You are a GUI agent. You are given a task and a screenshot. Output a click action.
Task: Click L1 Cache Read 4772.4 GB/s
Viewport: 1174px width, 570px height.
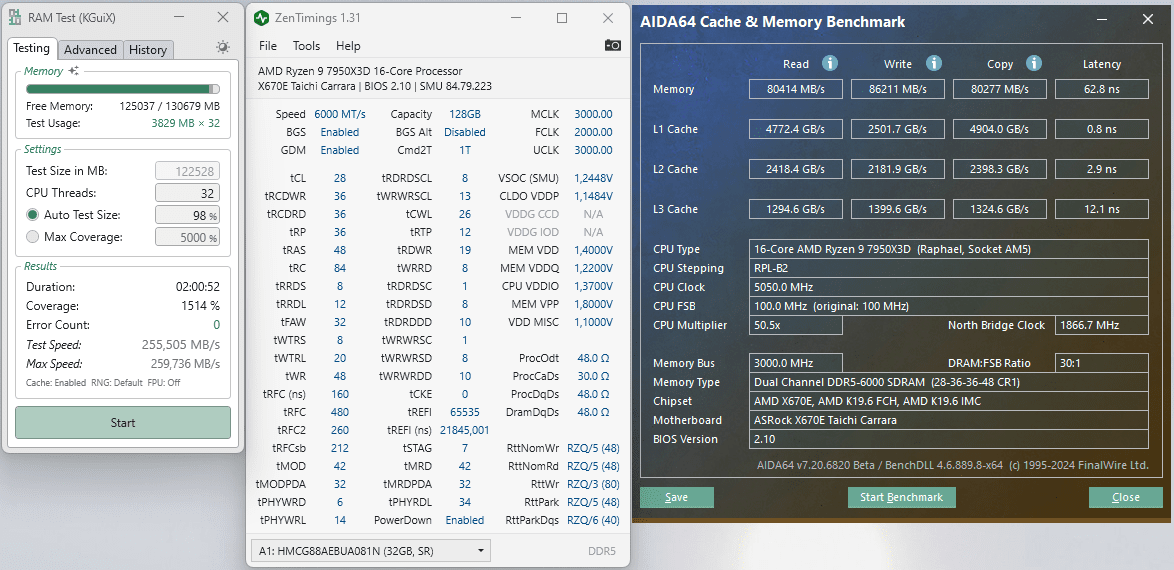[x=796, y=129]
